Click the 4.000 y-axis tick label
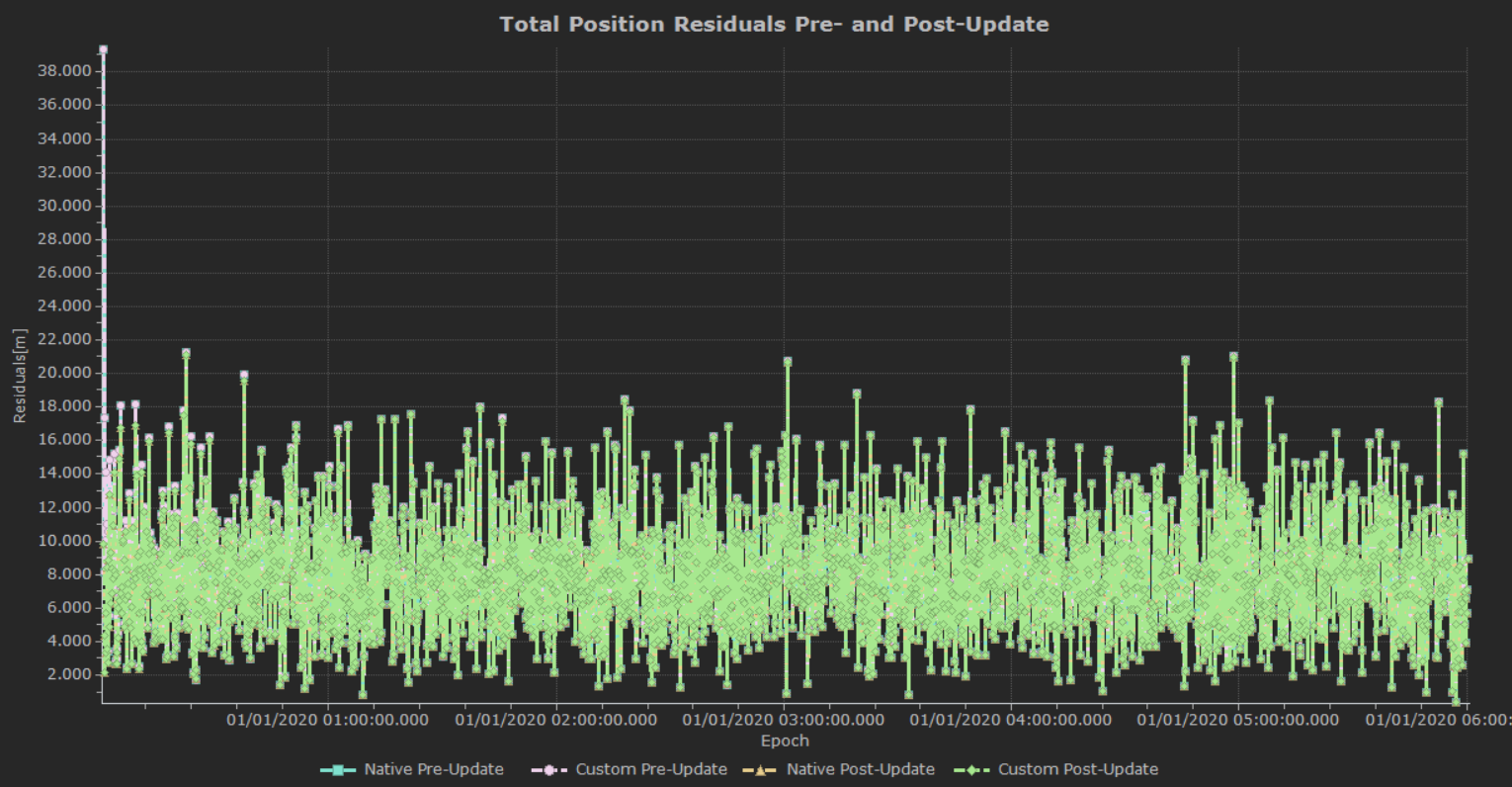 click(67, 642)
